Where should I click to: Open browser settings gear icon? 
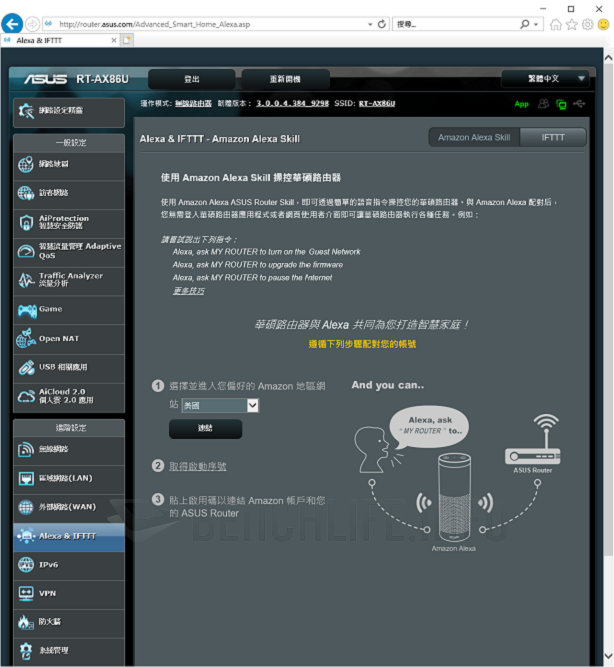click(x=588, y=24)
